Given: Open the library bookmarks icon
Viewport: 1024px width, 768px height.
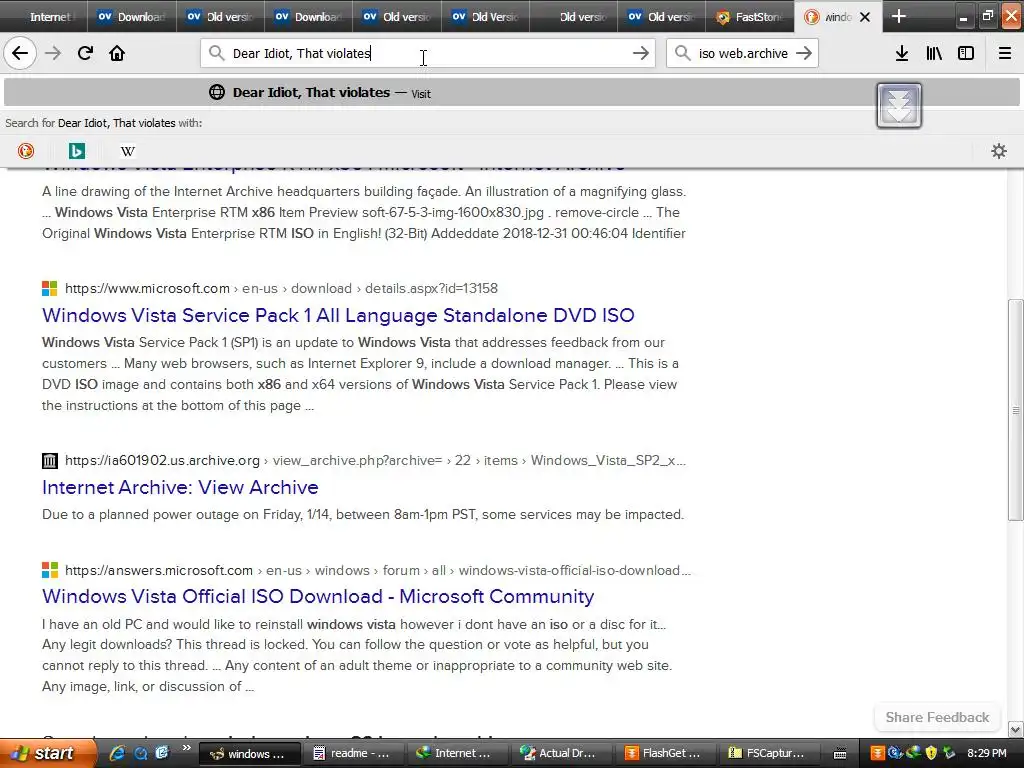Looking at the screenshot, I should tap(934, 53).
